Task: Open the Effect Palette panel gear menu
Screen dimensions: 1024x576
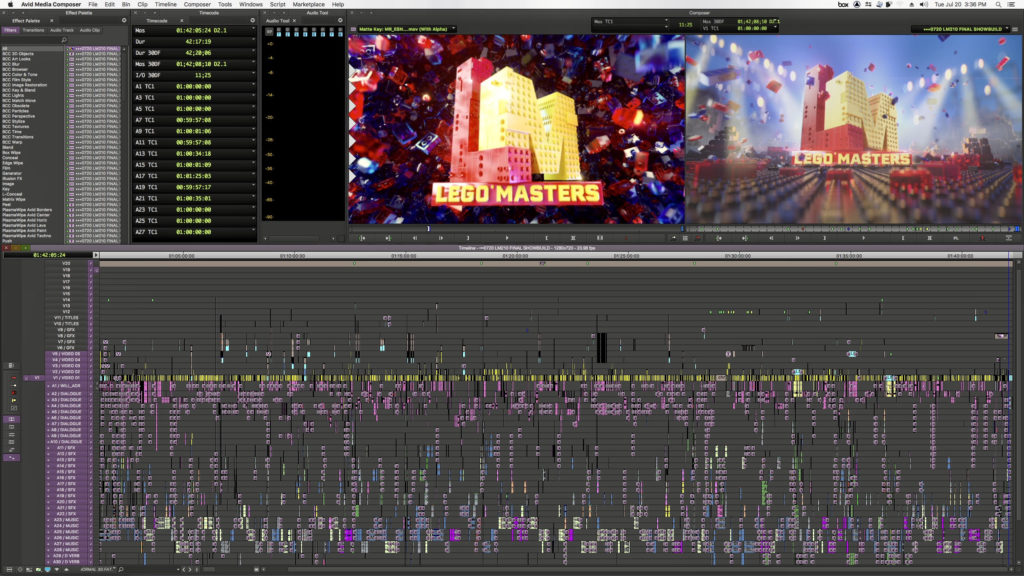Action: click(124, 20)
